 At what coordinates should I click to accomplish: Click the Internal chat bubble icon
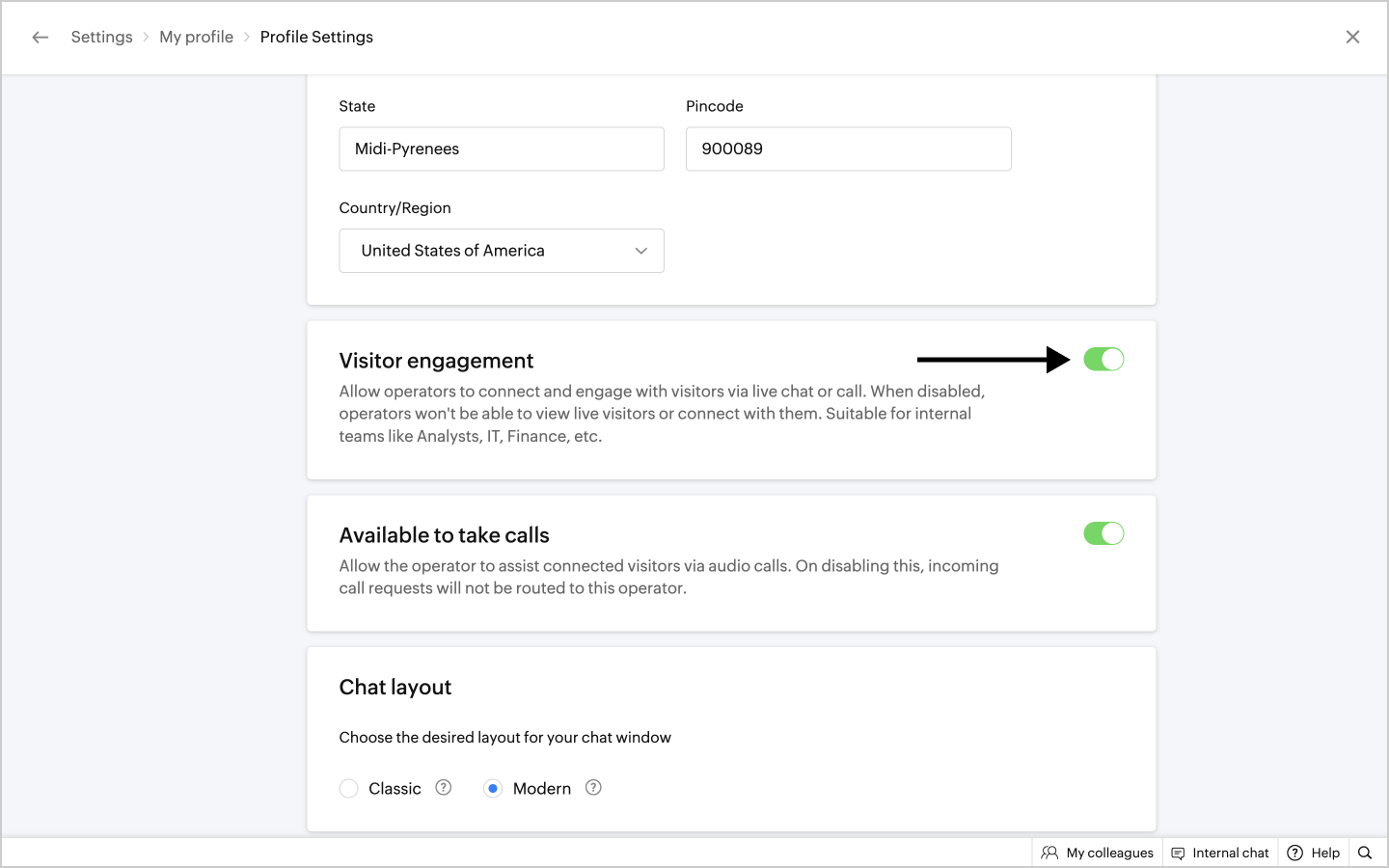(1178, 853)
